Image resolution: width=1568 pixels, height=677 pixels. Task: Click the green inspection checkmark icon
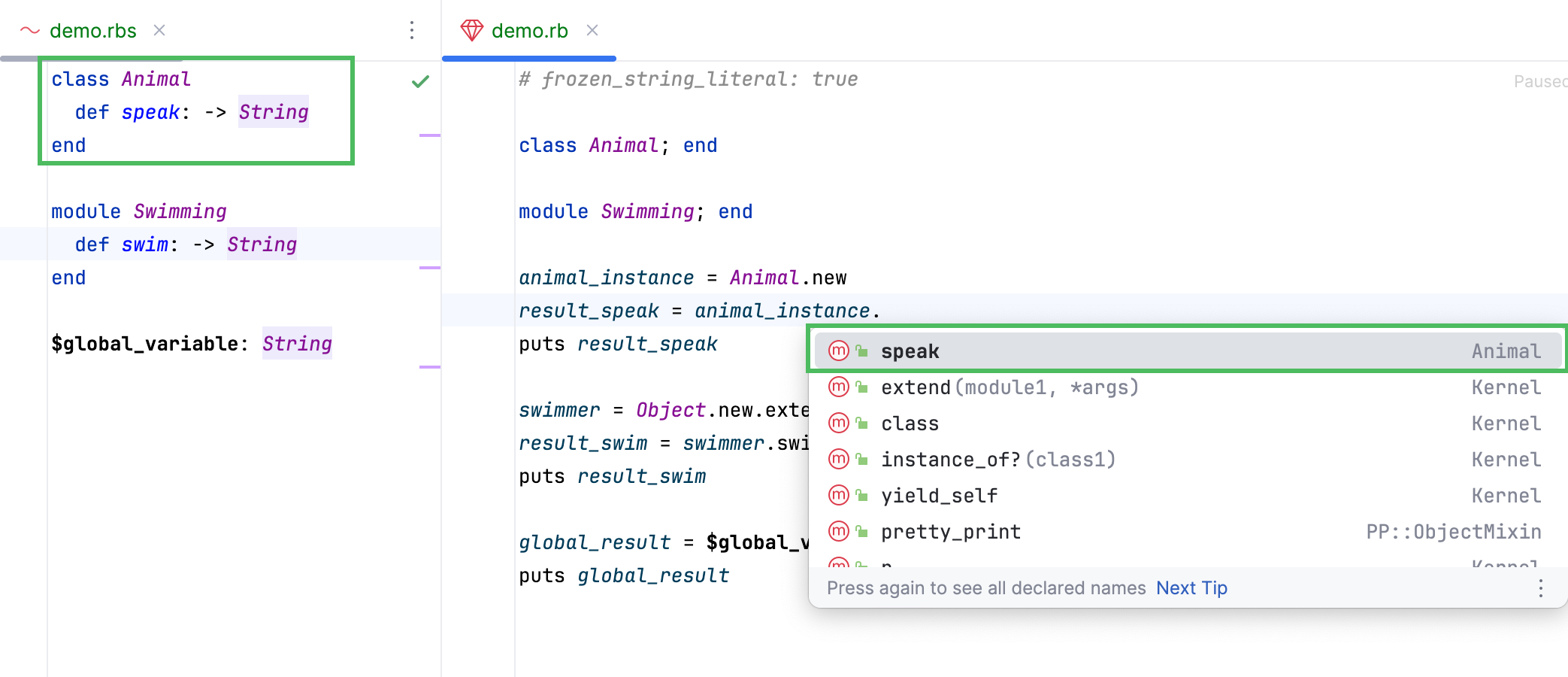[x=420, y=81]
